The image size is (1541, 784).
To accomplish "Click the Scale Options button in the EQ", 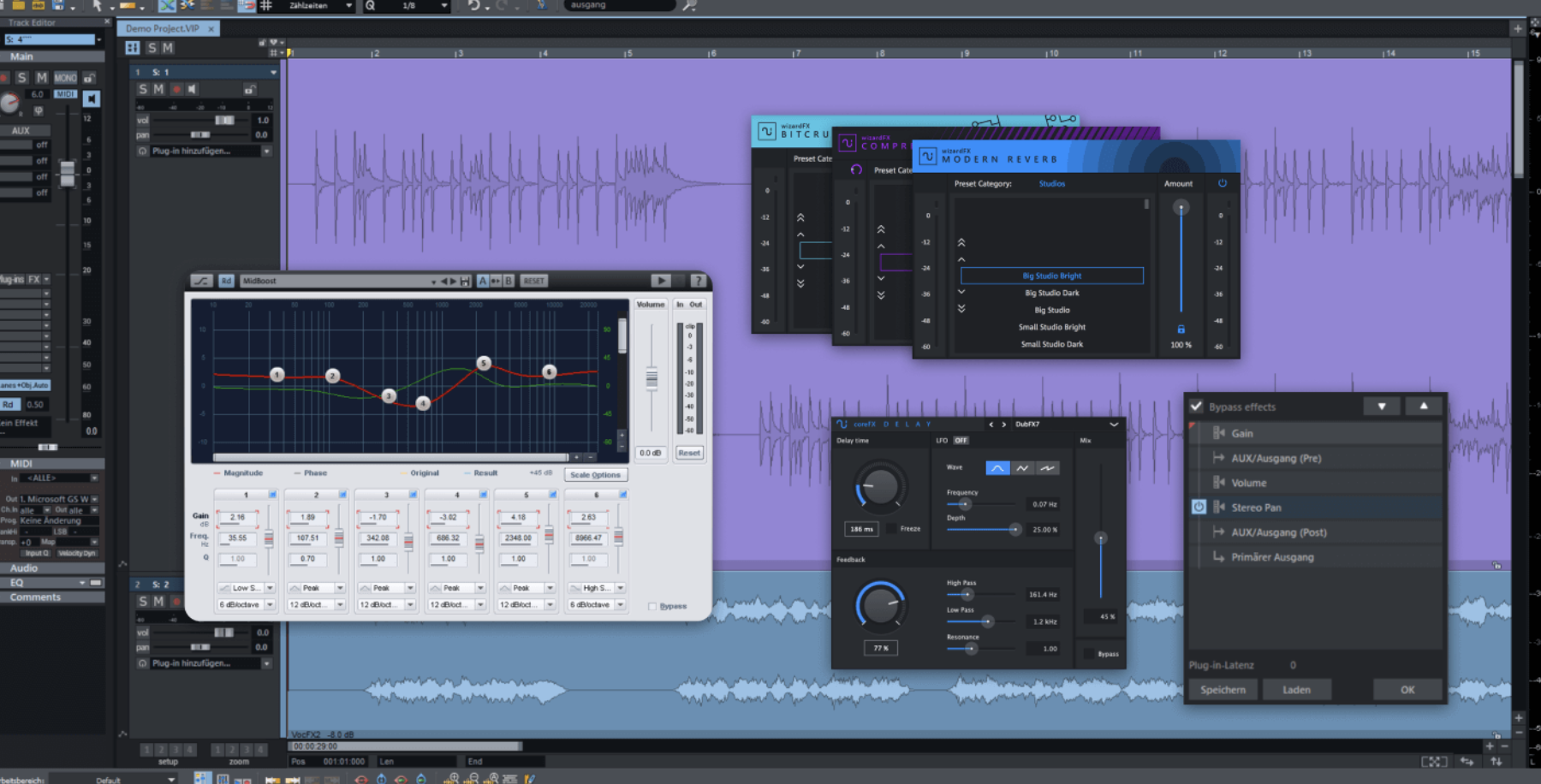I will point(596,474).
